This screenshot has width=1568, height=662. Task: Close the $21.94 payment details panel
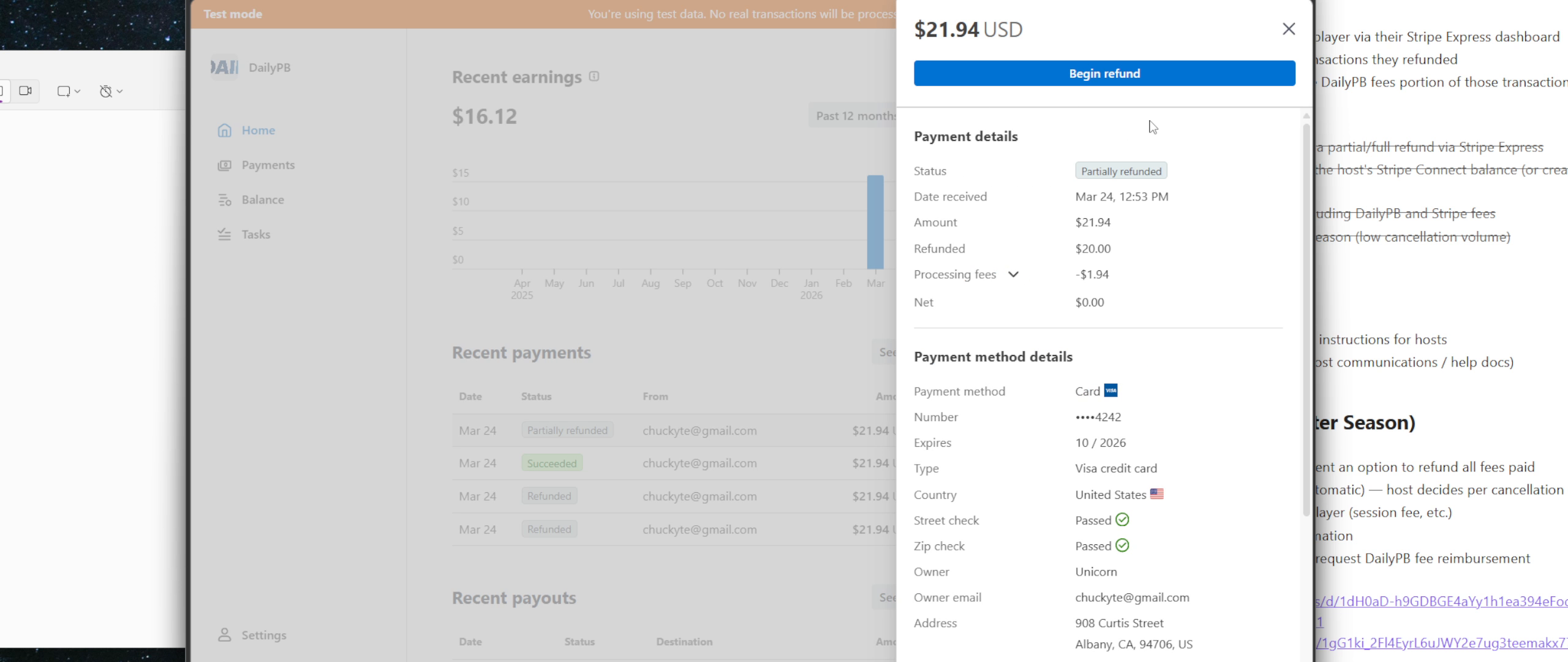click(1289, 29)
